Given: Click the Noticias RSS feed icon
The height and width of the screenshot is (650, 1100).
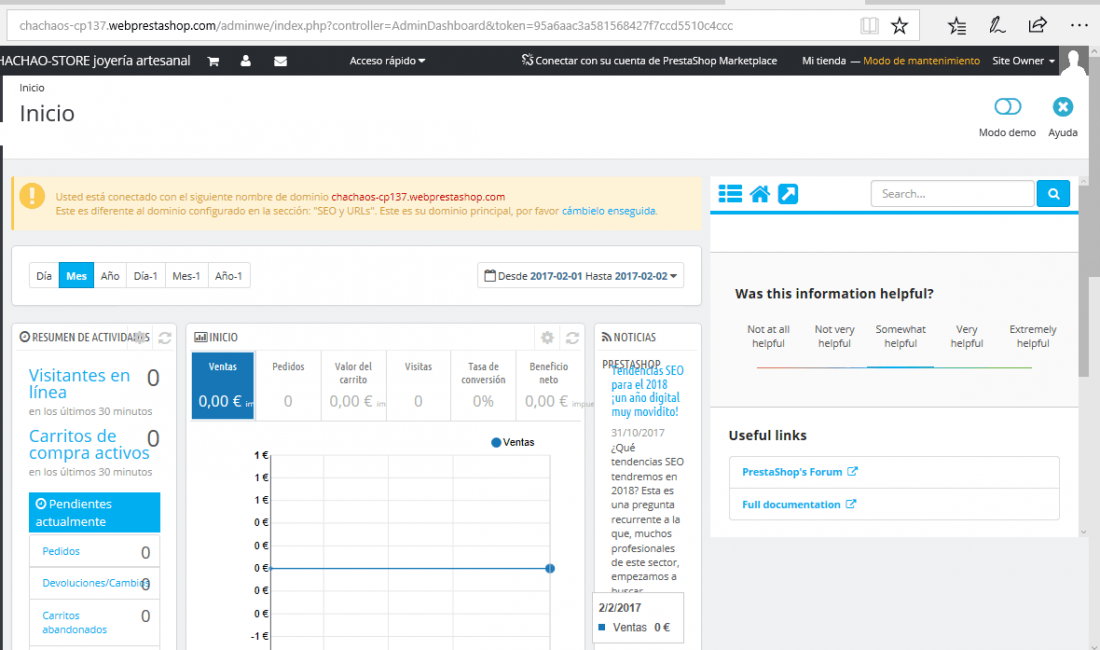Looking at the screenshot, I should click(x=606, y=337).
